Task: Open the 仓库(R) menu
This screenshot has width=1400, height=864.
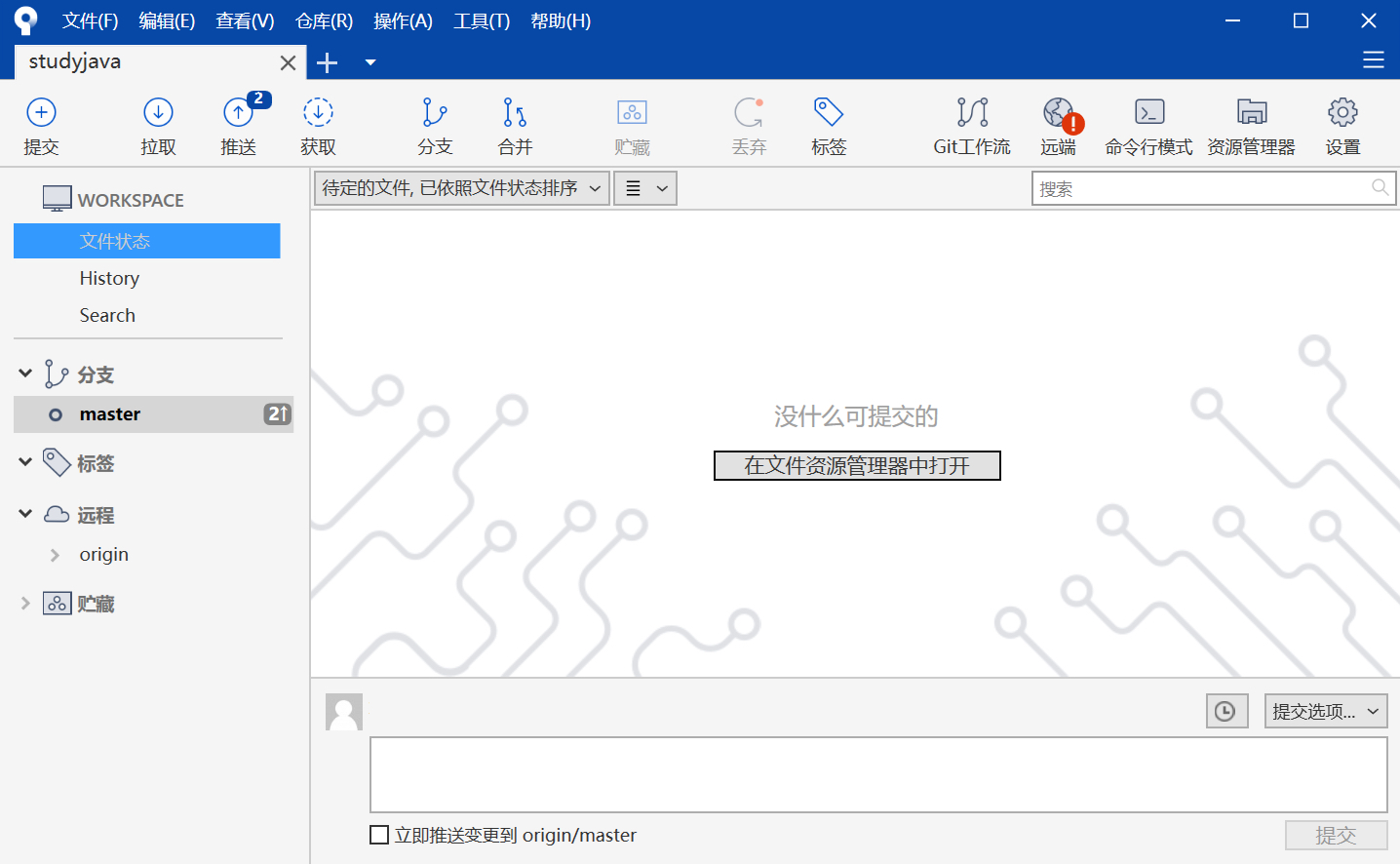Action: pos(325,20)
